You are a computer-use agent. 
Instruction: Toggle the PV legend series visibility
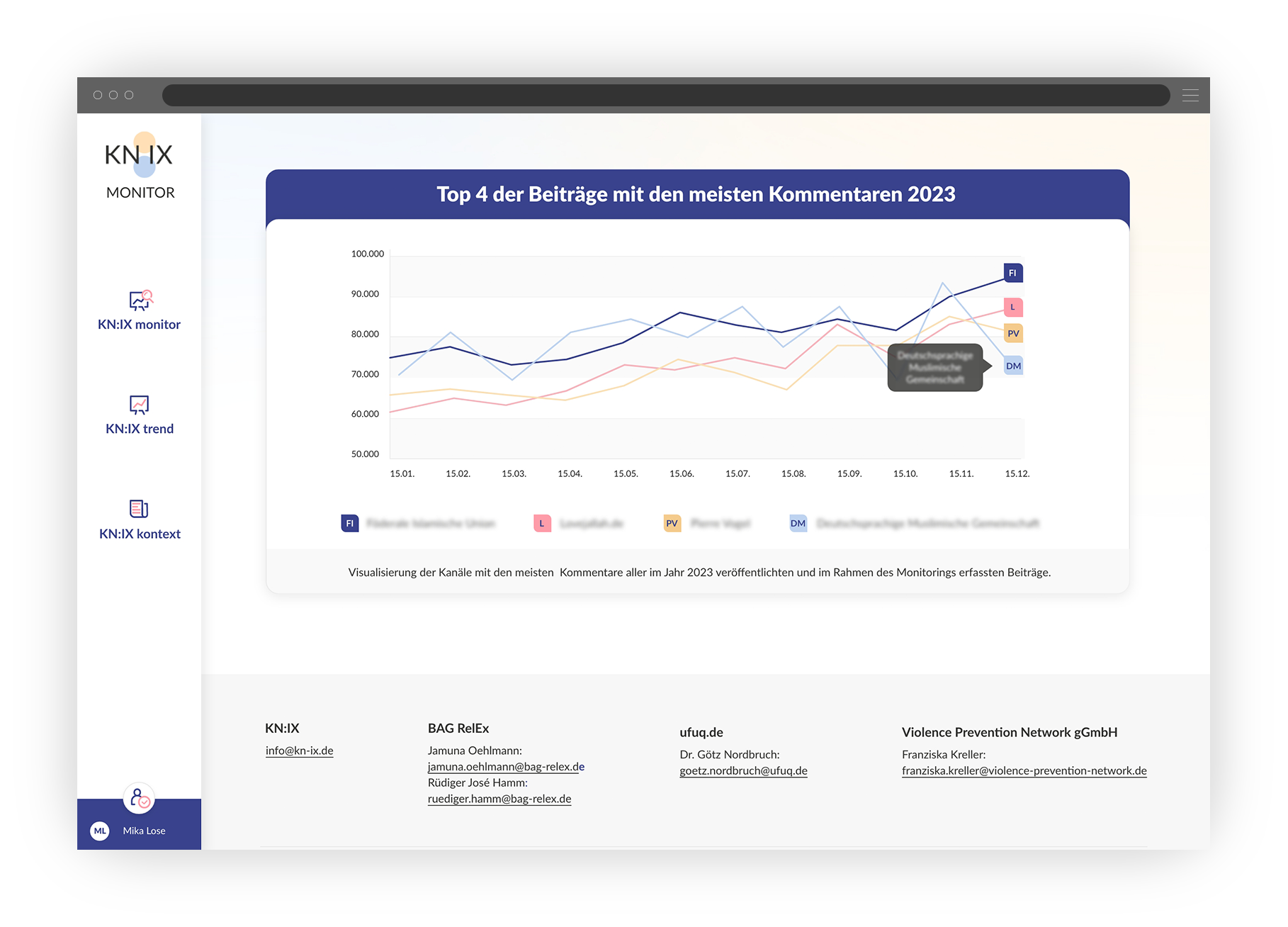coord(671,523)
